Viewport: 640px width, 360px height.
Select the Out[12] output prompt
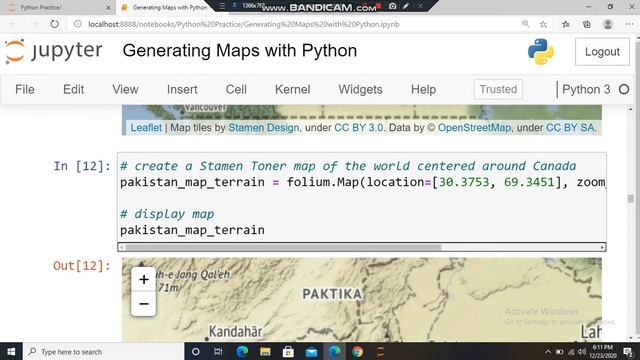click(x=82, y=266)
